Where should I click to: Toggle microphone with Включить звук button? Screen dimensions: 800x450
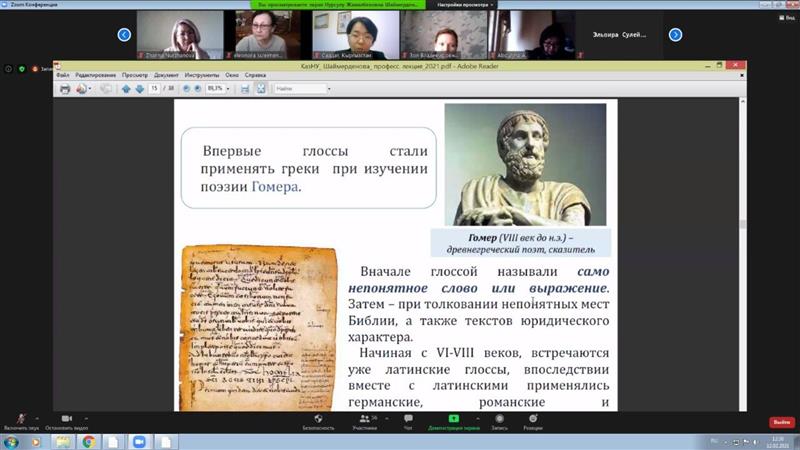[20, 421]
